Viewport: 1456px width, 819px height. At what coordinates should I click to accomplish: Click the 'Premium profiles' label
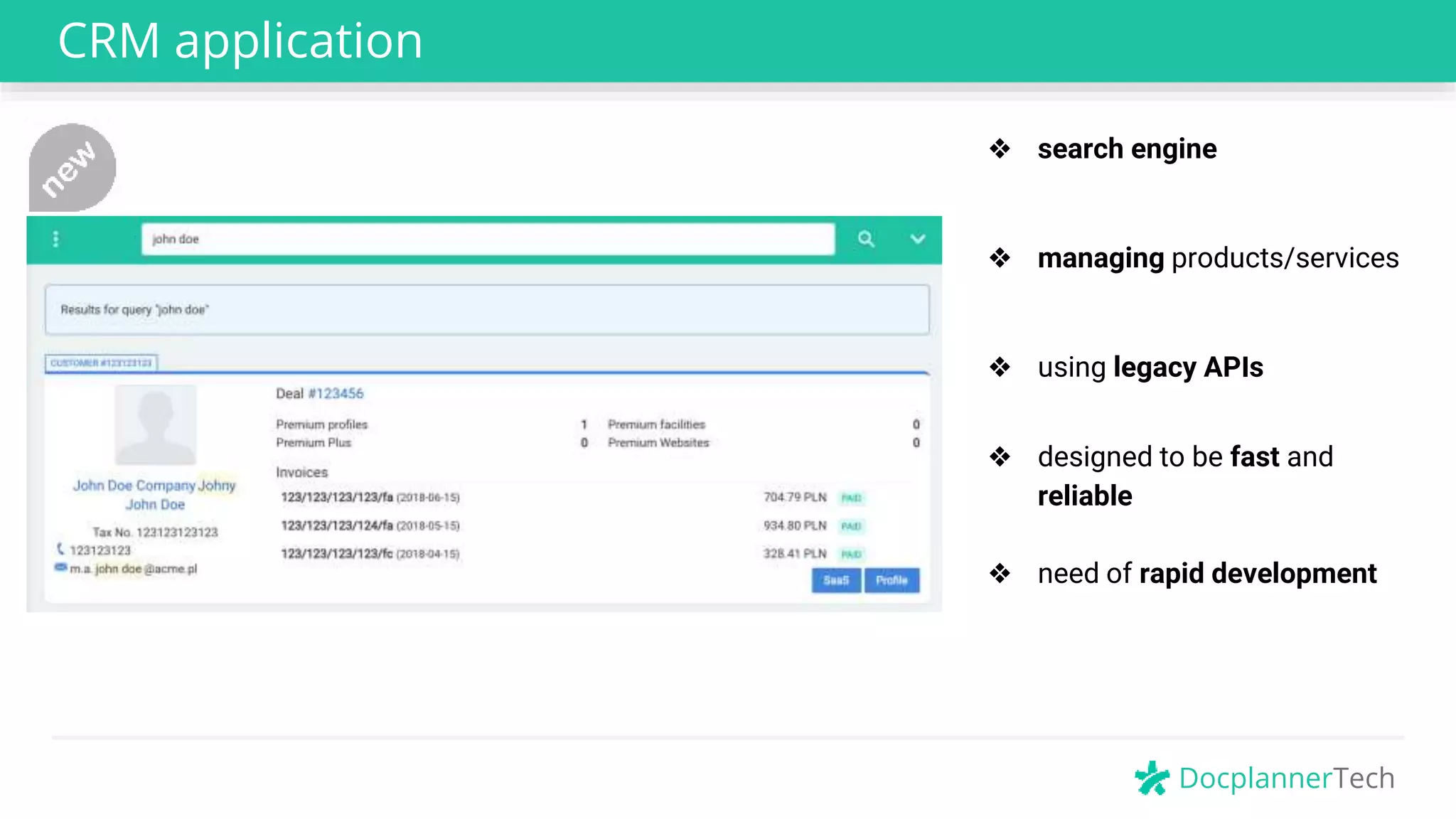pos(321,424)
